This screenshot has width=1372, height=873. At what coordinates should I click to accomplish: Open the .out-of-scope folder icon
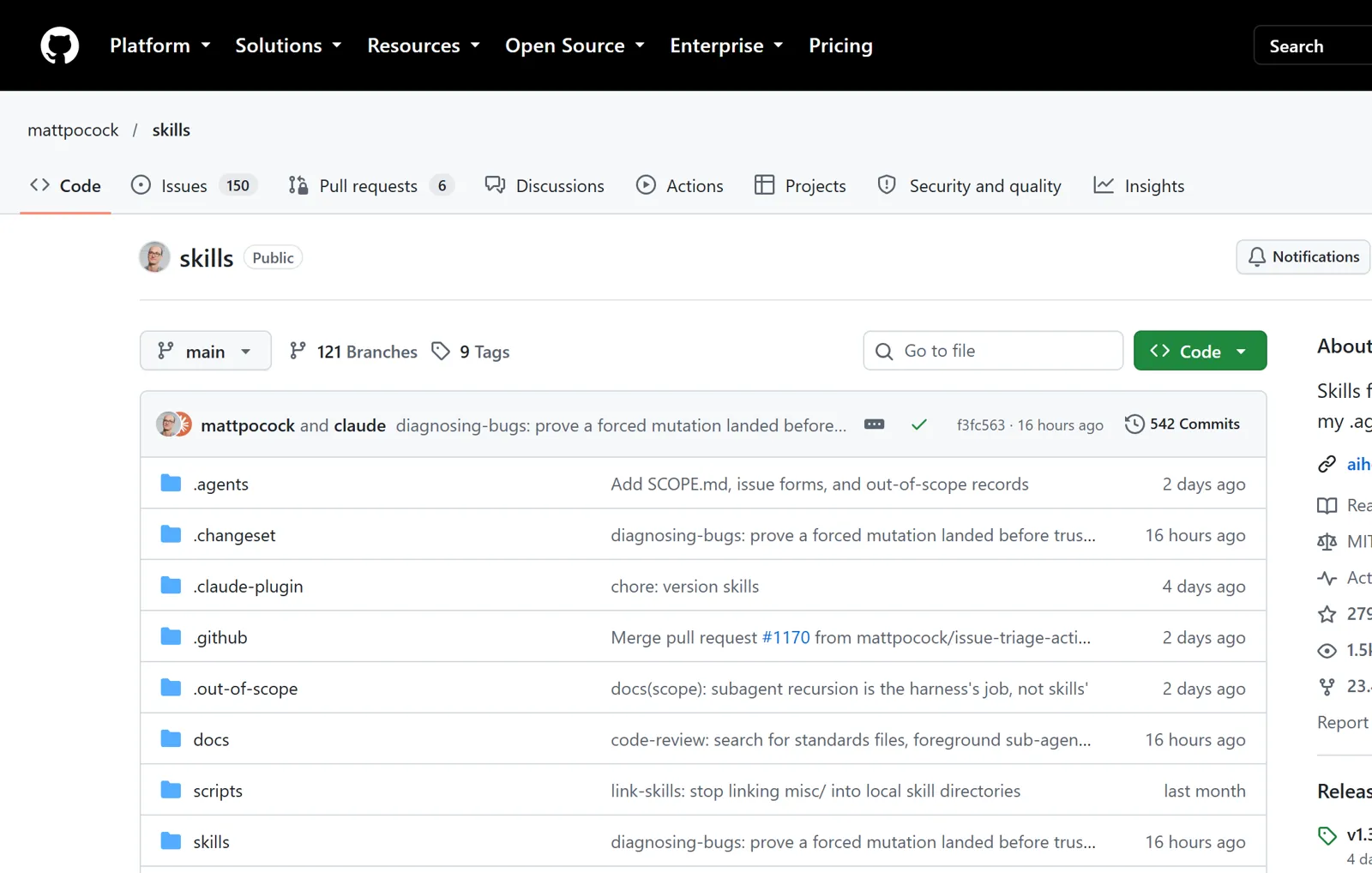tap(171, 688)
